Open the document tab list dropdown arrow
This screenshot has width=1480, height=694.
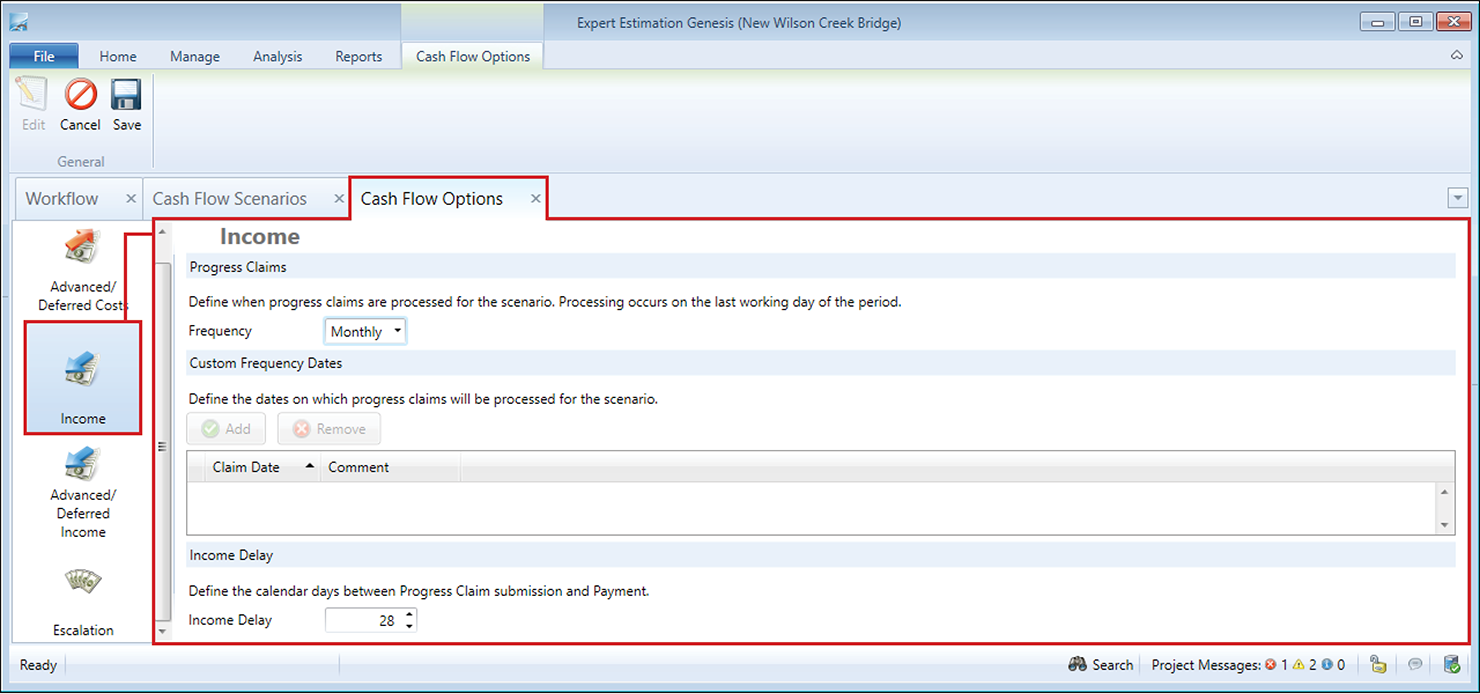coord(1457,199)
